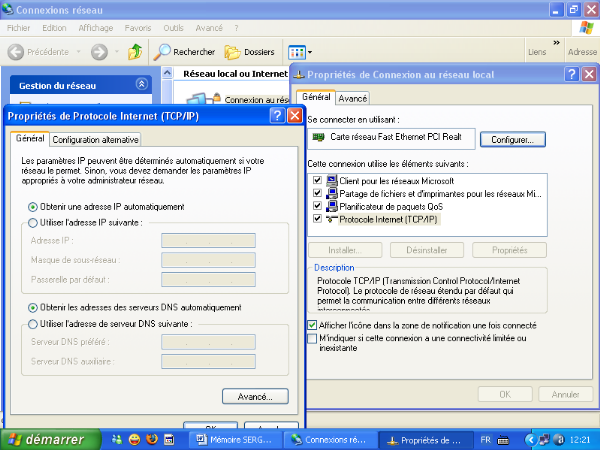This screenshot has height=450, width=600.
Task: Click the up one level folder icon
Action: [135, 51]
